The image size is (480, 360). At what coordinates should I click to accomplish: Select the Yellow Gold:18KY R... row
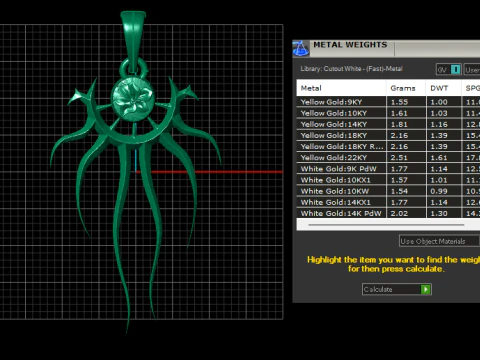tap(388, 146)
